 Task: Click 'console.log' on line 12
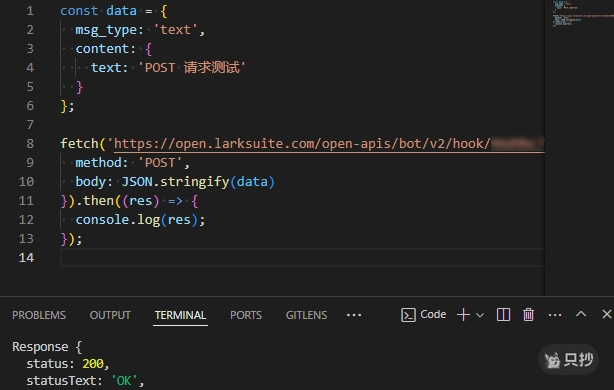[117, 220]
